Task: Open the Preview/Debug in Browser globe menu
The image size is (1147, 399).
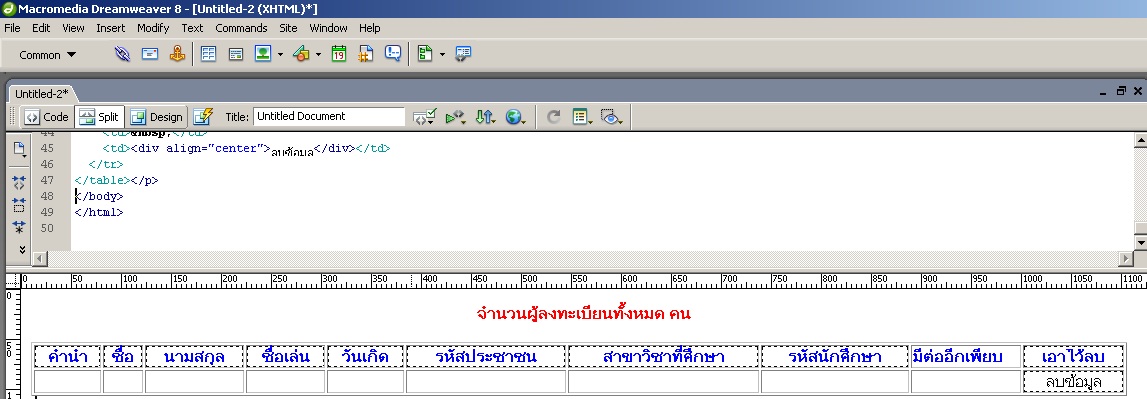Action: (516, 116)
